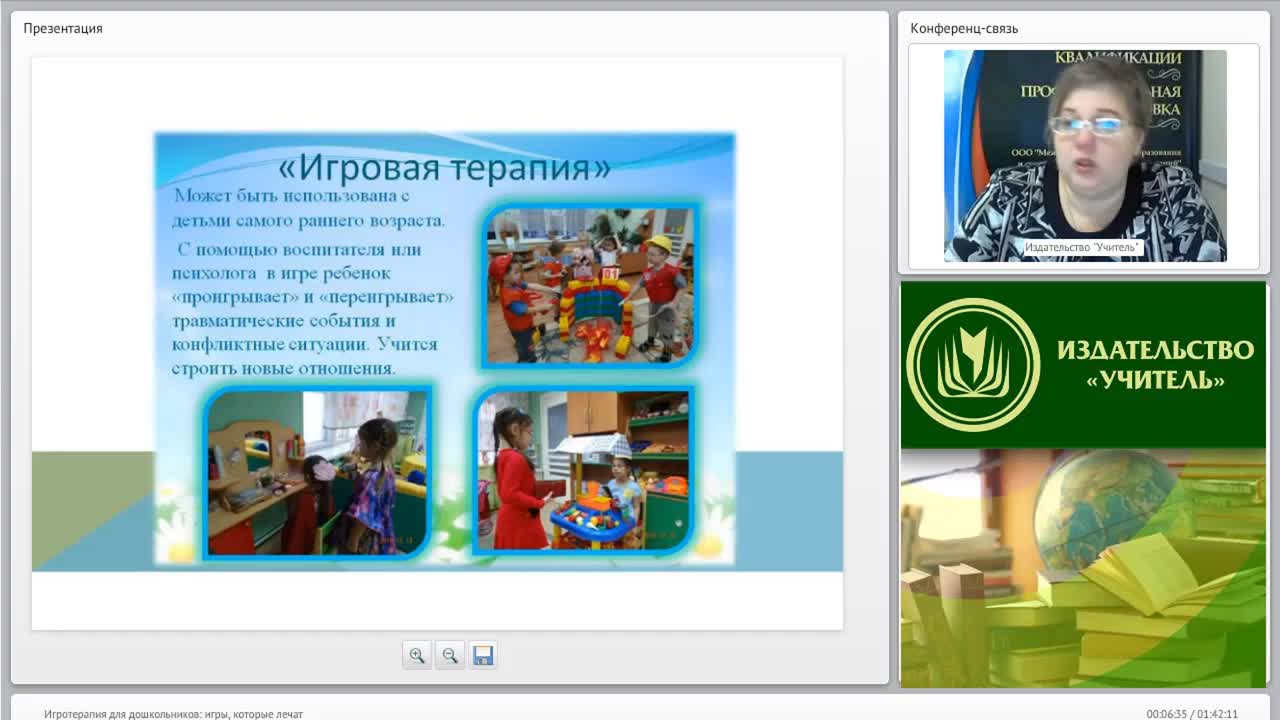The image size is (1280, 720).
Task: Click the slide body paragraph text
Action: [313, 282]
